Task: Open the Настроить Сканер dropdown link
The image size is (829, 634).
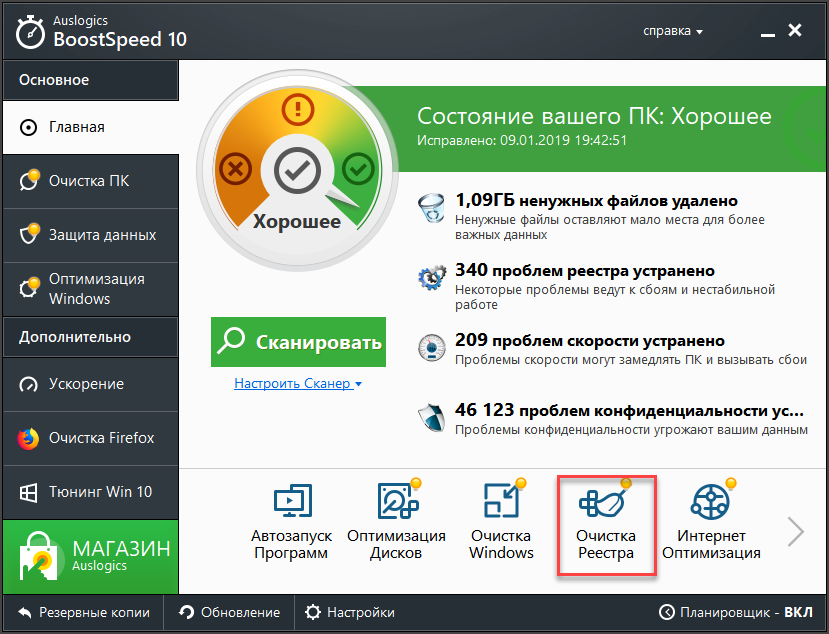Action: [x=297, y=384]
